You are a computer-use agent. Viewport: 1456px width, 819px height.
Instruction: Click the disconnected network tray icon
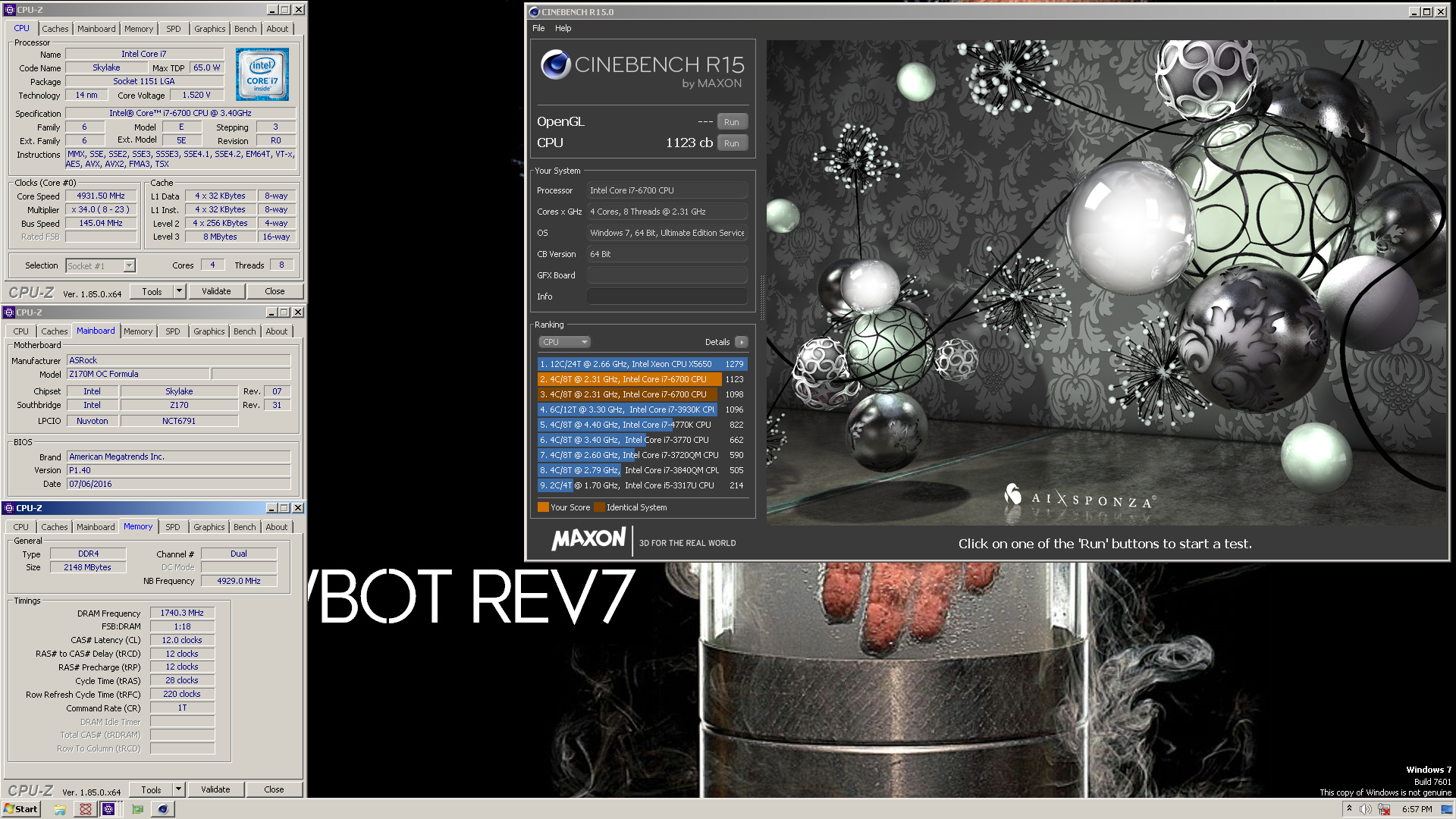1384,809
